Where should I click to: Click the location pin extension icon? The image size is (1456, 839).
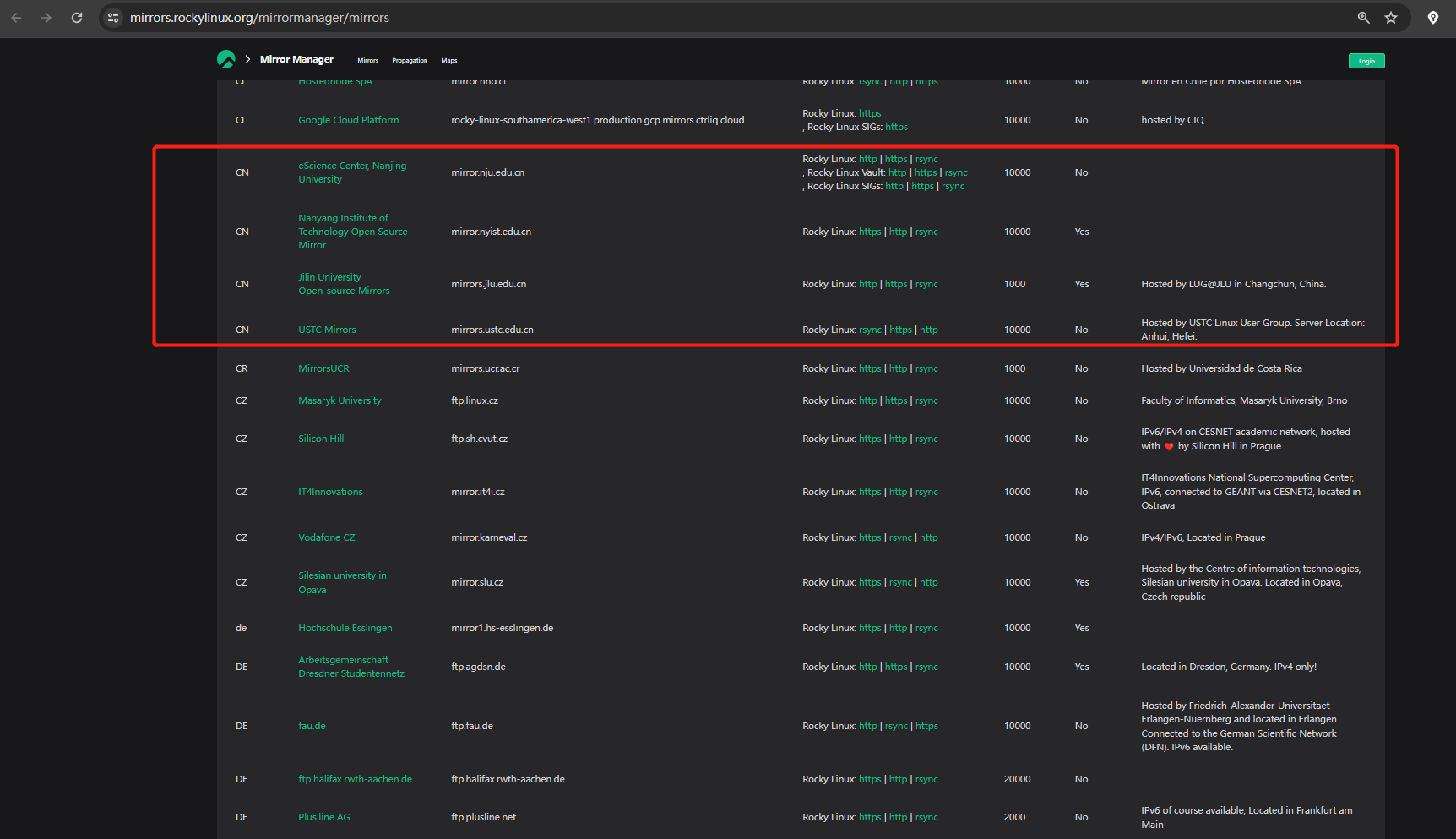[x=1433, y=18]
